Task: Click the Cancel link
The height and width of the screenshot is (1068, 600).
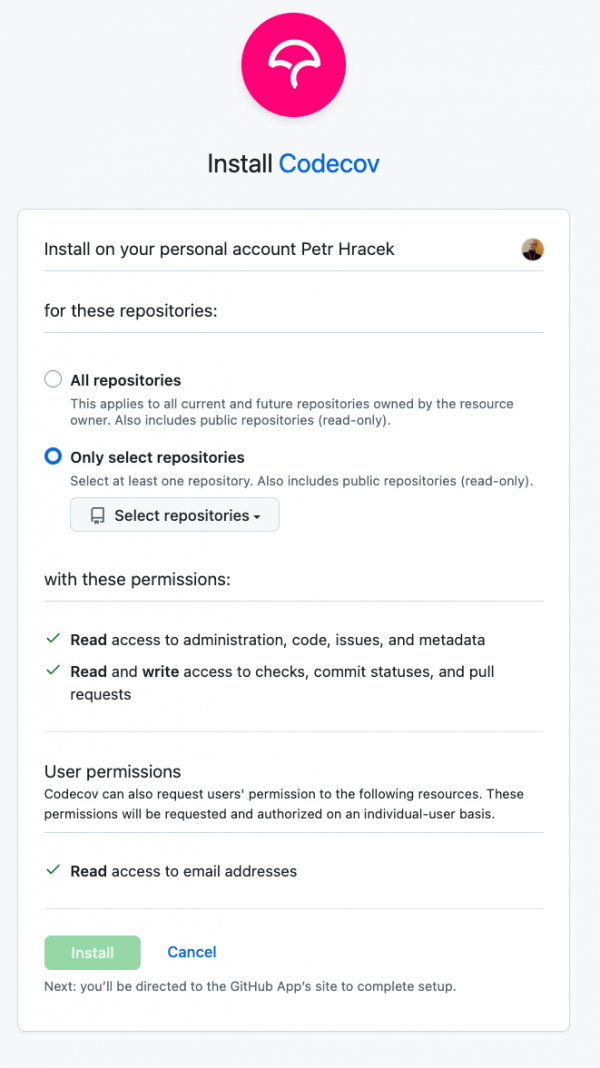Action: coord(191,952)
